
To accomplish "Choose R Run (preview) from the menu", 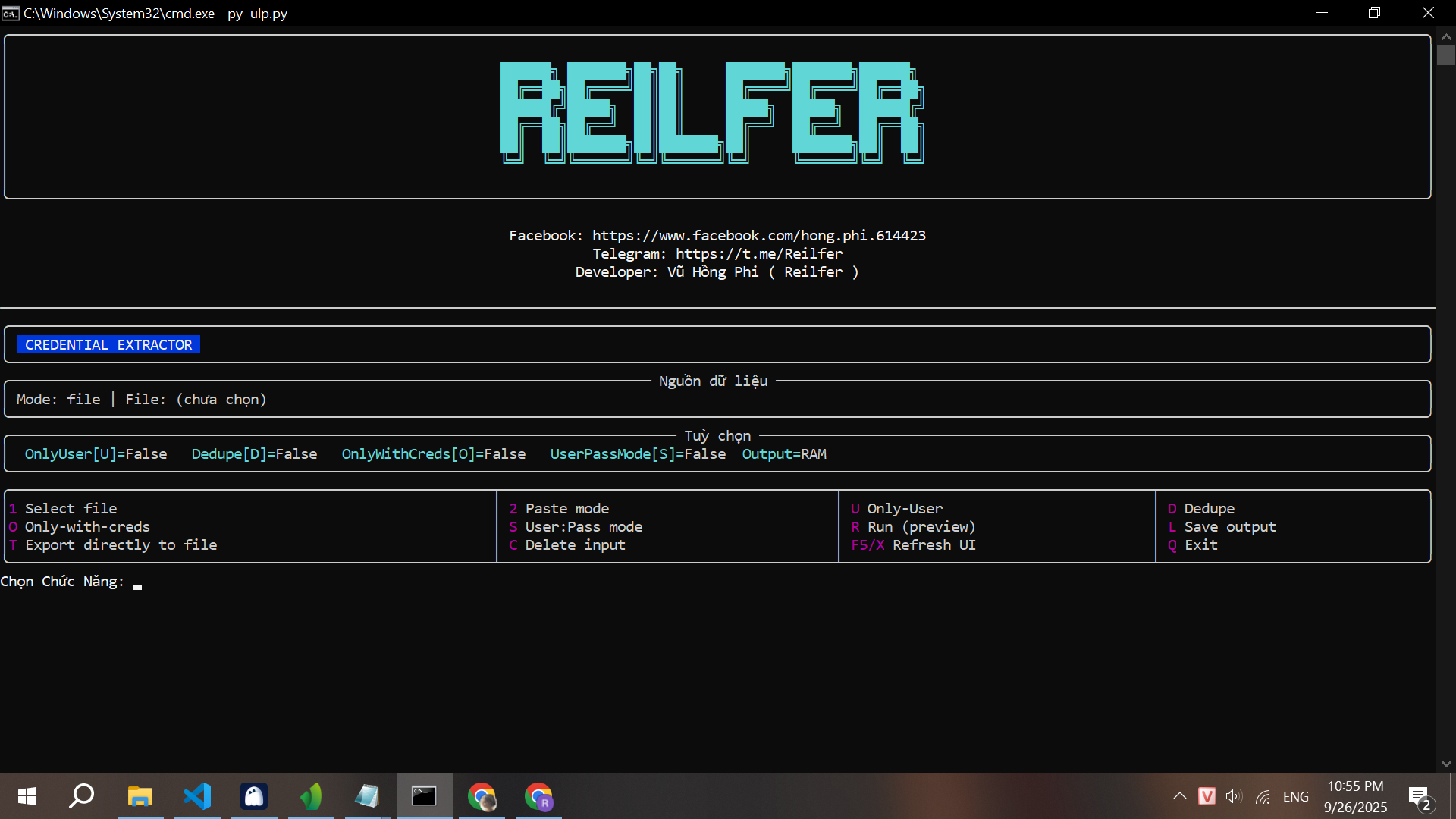I will [x=914, y=526].
